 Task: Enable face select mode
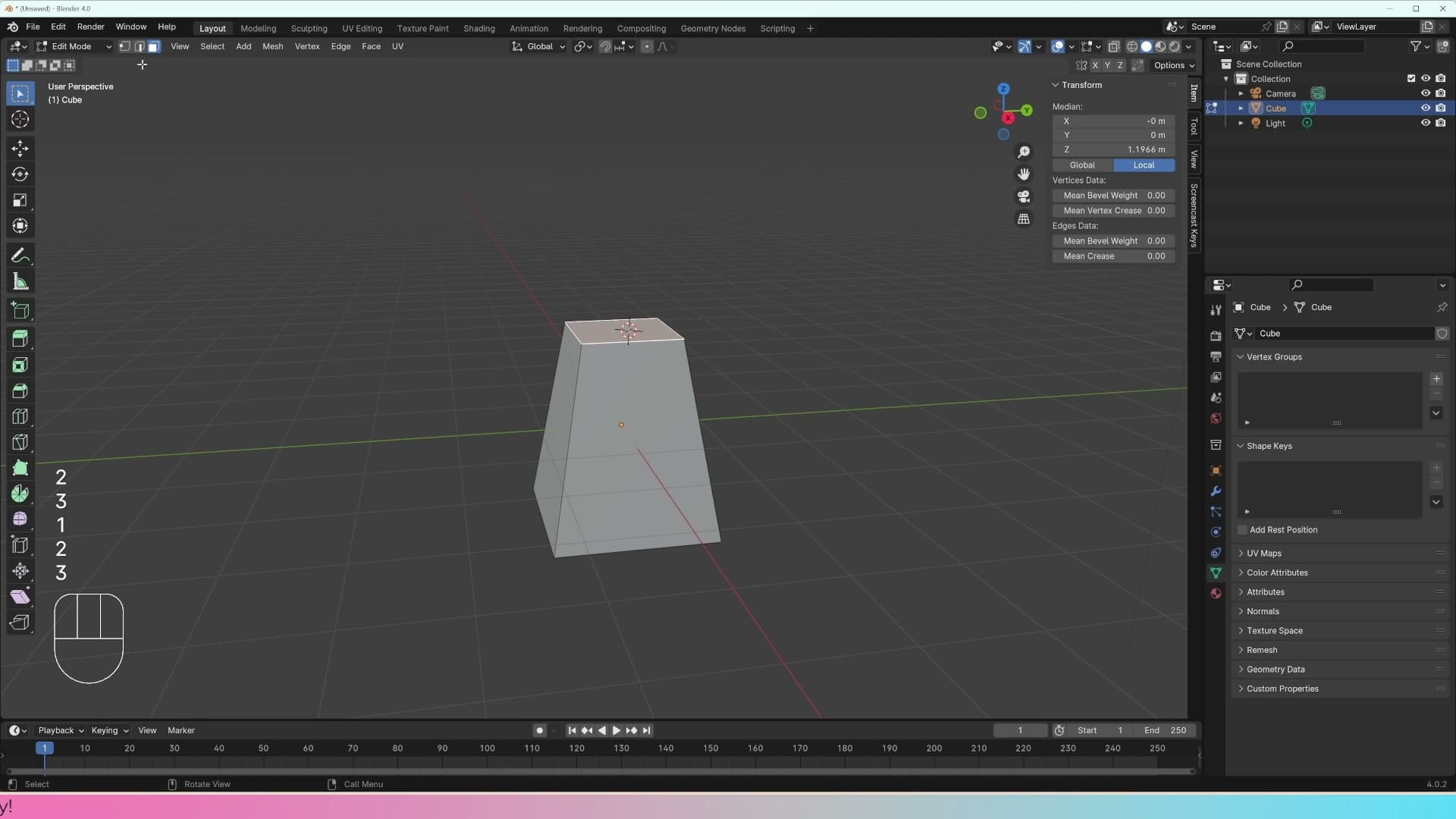pyautogui.click(x=154, y=46)
